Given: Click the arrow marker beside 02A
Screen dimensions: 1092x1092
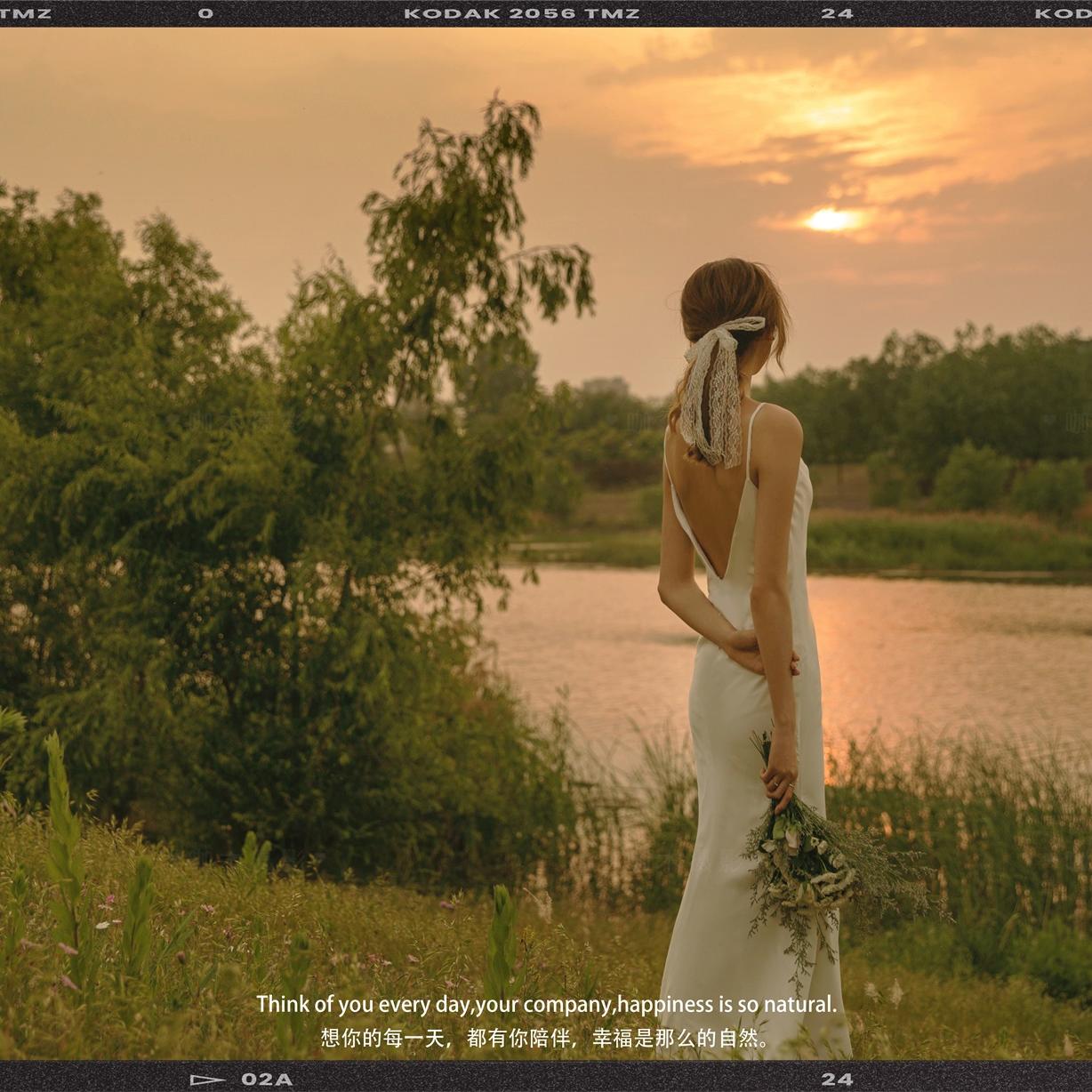Looking at the screenshot, I should [x=207, y=1080].
